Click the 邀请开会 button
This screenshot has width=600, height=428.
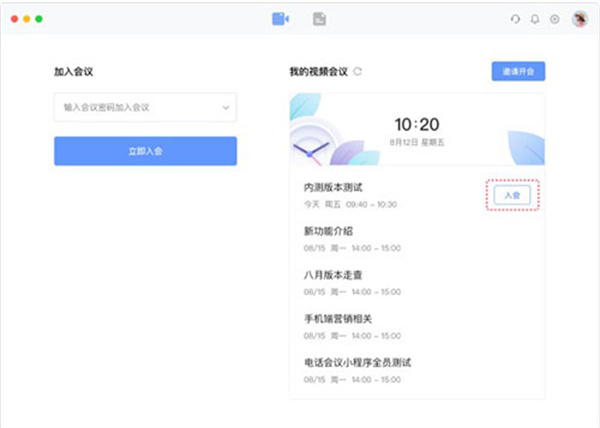tap(518, 72)
